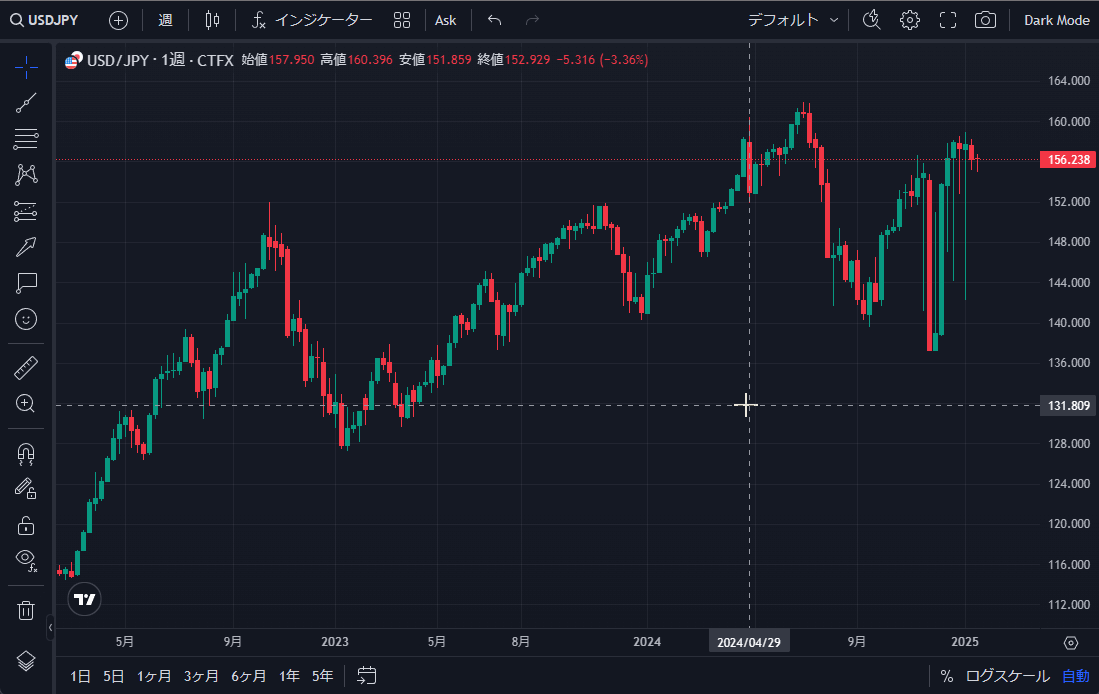Collapse the left drawing toolbar
This screenshot has width=1099, height=694.
click(x=50, y=627)
